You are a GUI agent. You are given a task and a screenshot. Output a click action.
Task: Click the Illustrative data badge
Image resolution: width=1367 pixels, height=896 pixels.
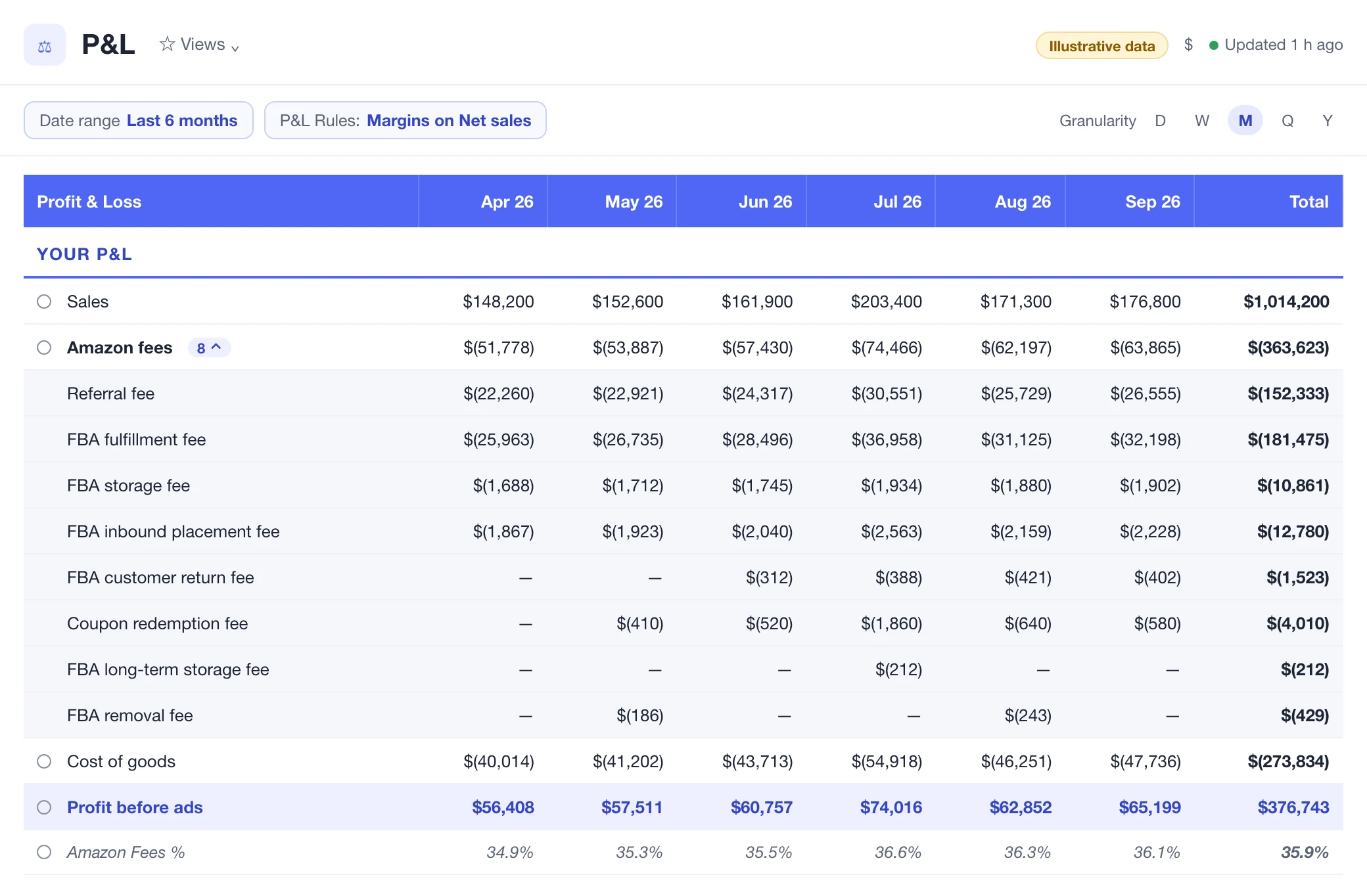coord(1101,45)
